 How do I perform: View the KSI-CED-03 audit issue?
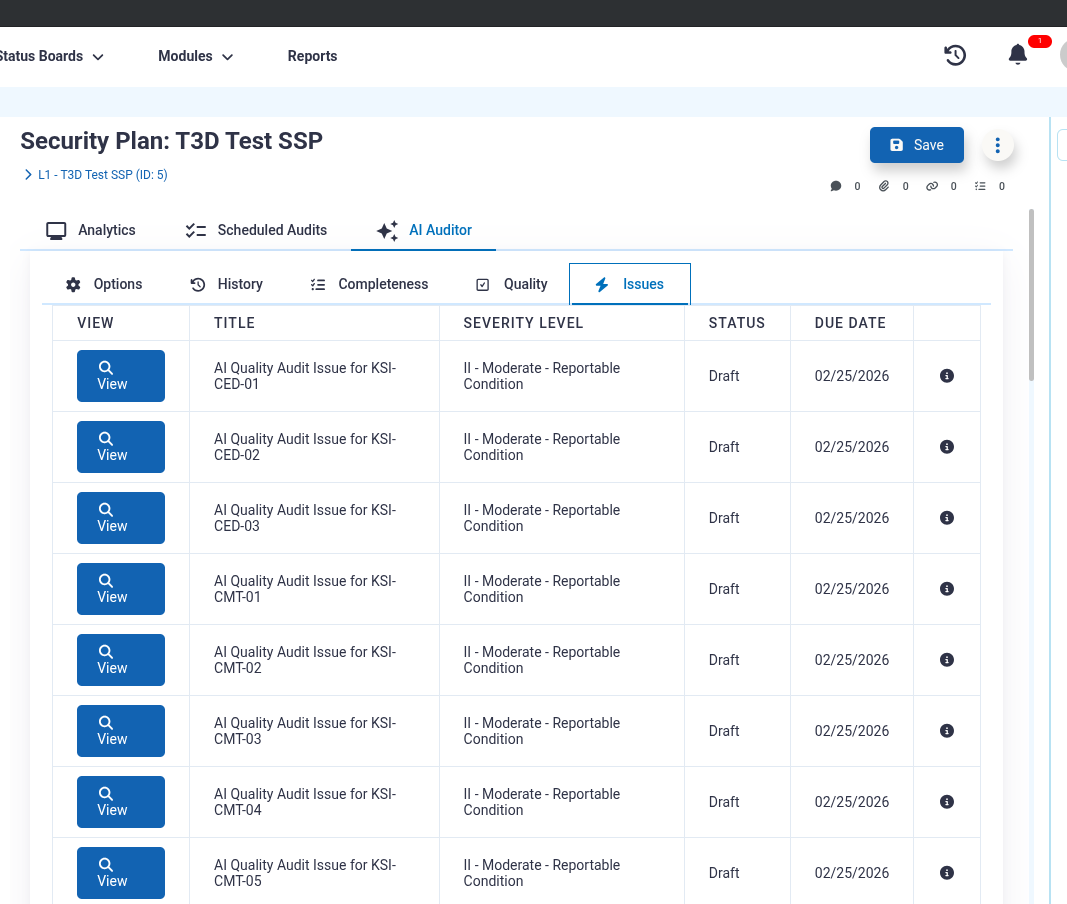[121, 517]
